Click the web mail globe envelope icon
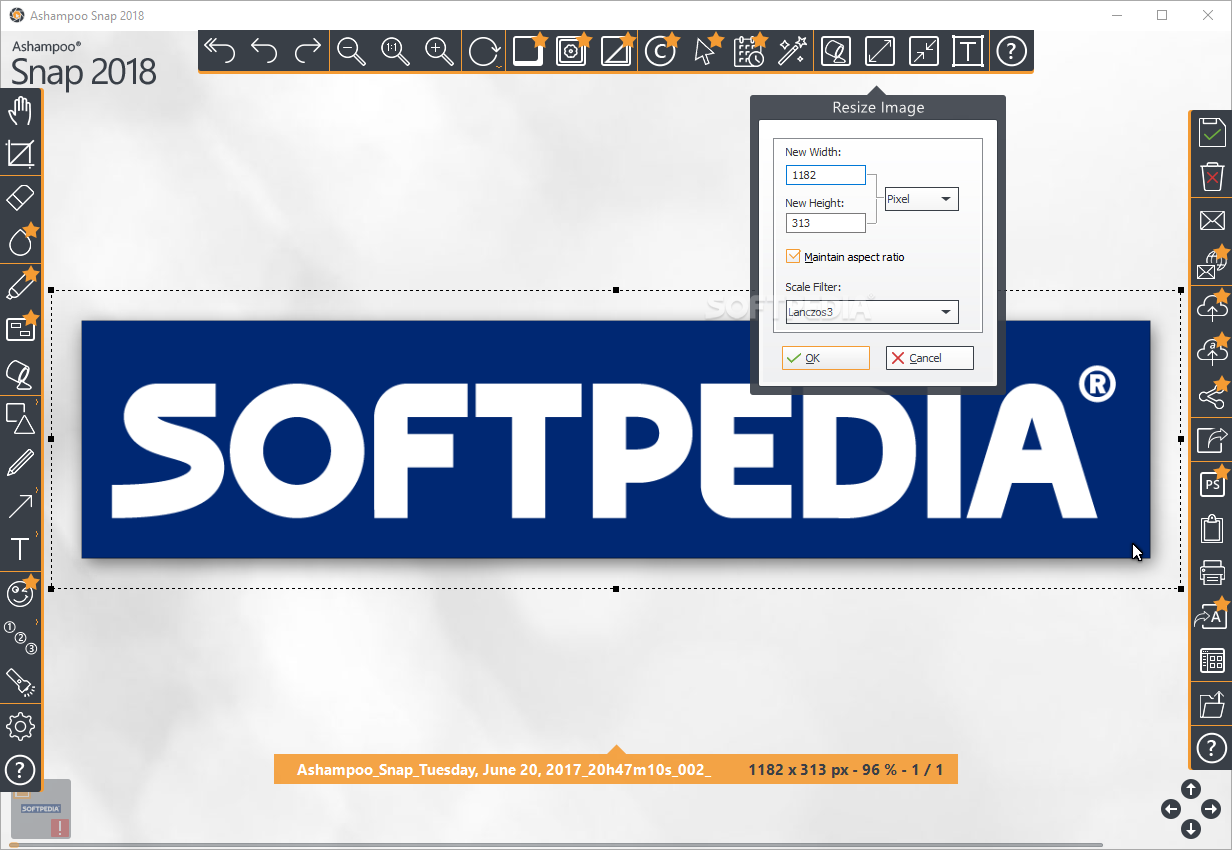Screen dimensions: 1232x850 (1213, 264)
